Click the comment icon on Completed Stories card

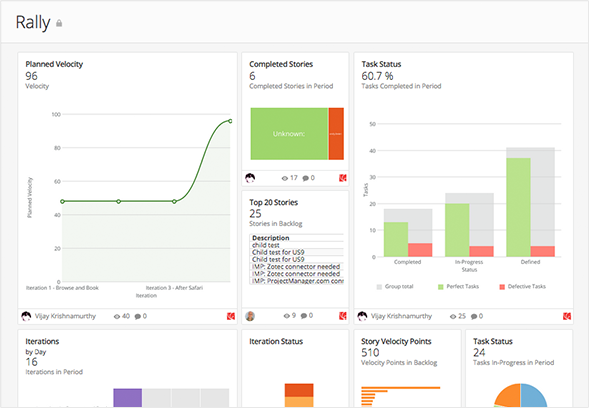click(x=306, y=178)
